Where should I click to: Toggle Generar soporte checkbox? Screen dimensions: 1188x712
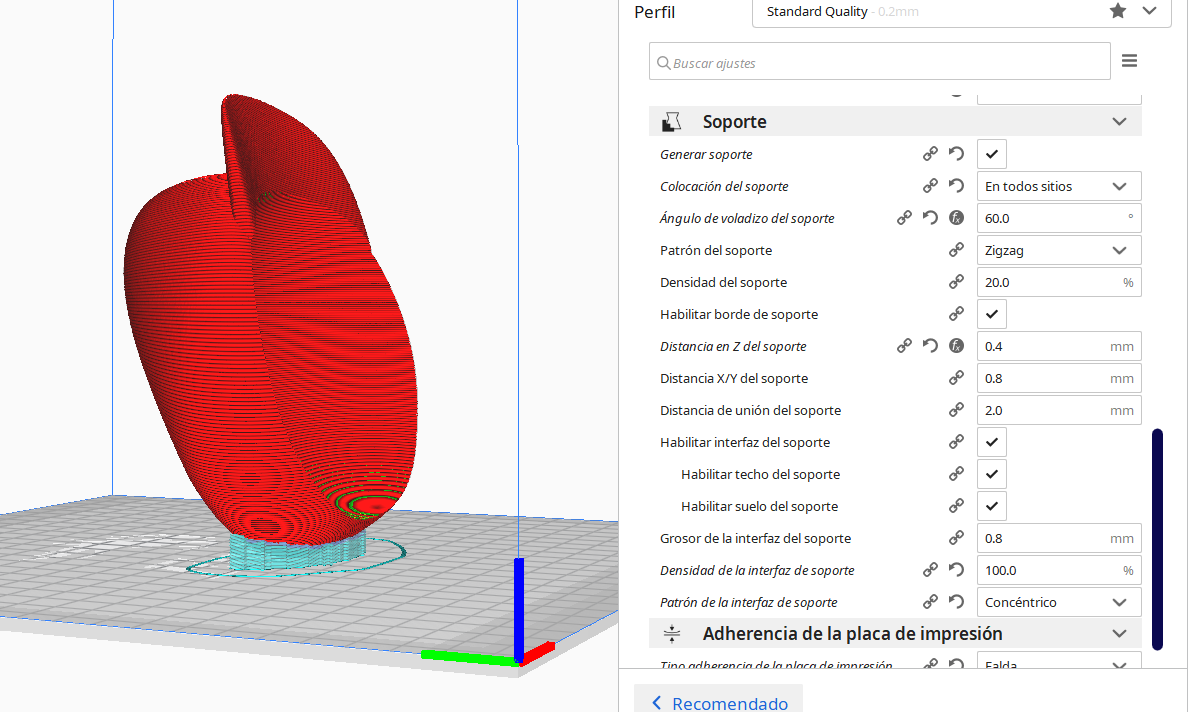click(x=992, y=154)
